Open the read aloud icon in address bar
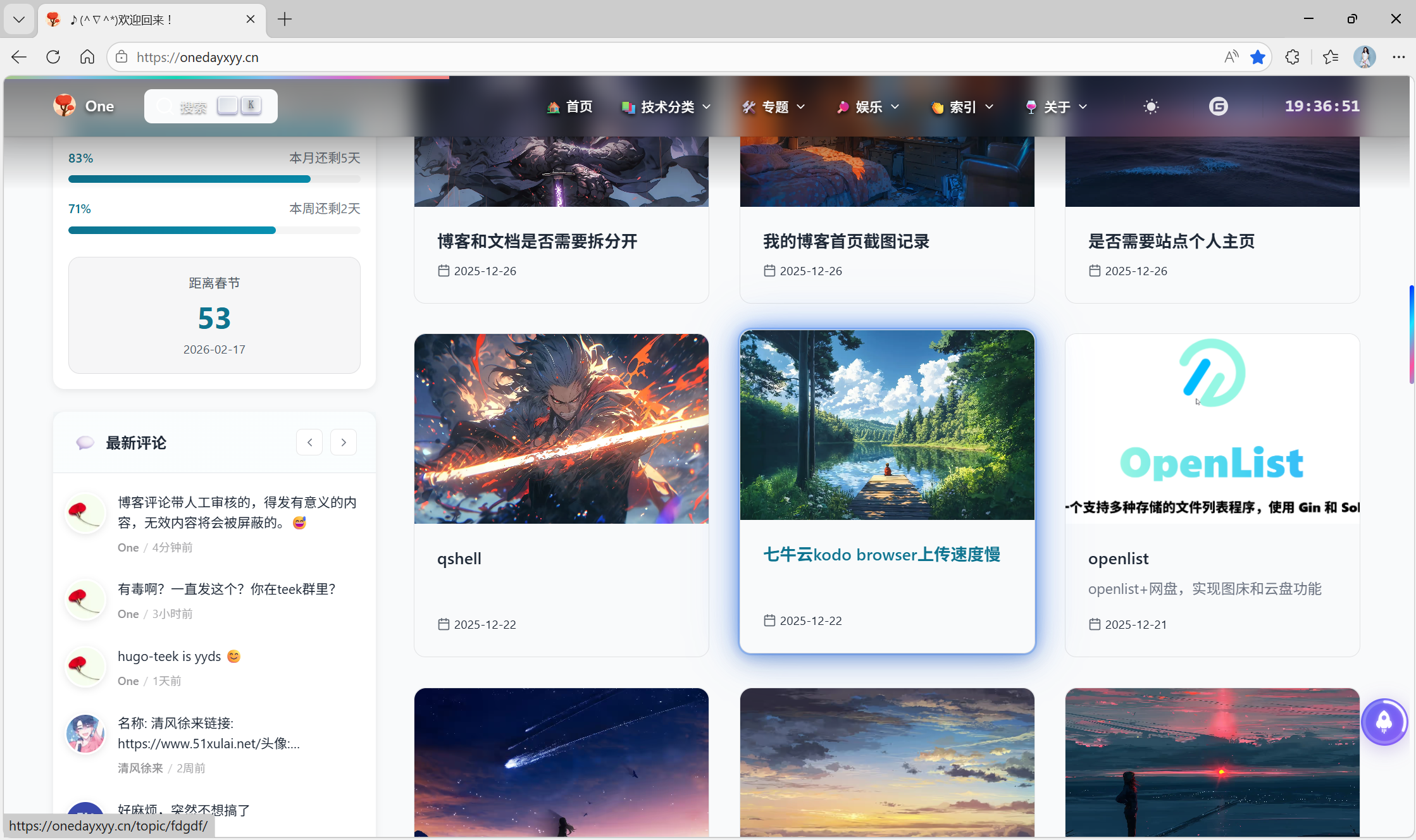This screenshot has width=1416, height=840. point(1231,57)
